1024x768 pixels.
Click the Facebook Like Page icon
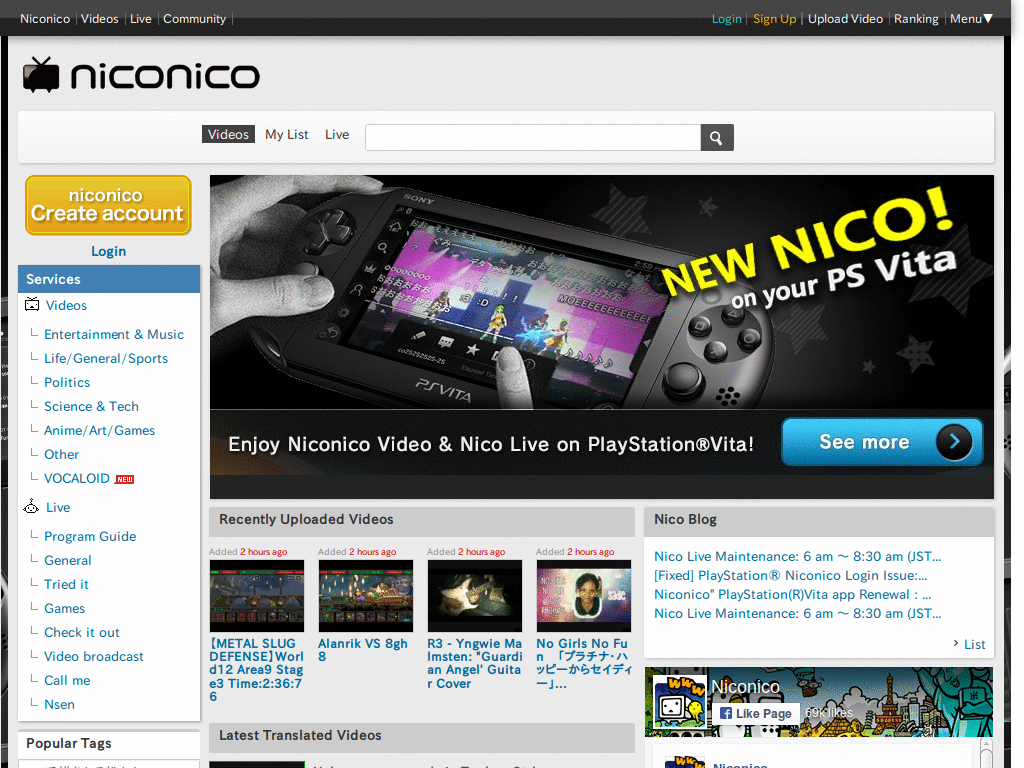pyautogui.click(x=726, y=713)
